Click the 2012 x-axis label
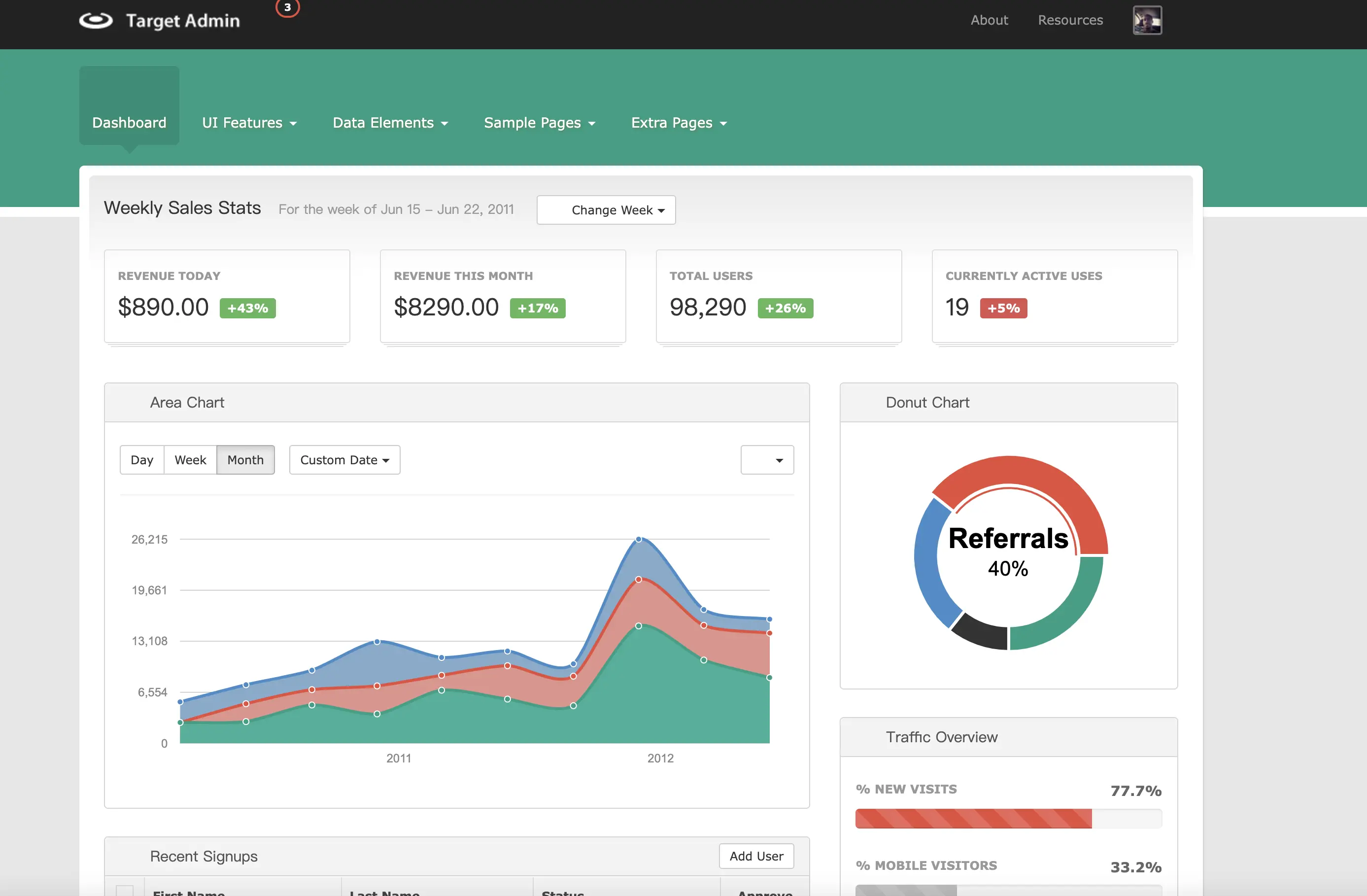Screen dimensions: 1367x896 pos(660,758)
